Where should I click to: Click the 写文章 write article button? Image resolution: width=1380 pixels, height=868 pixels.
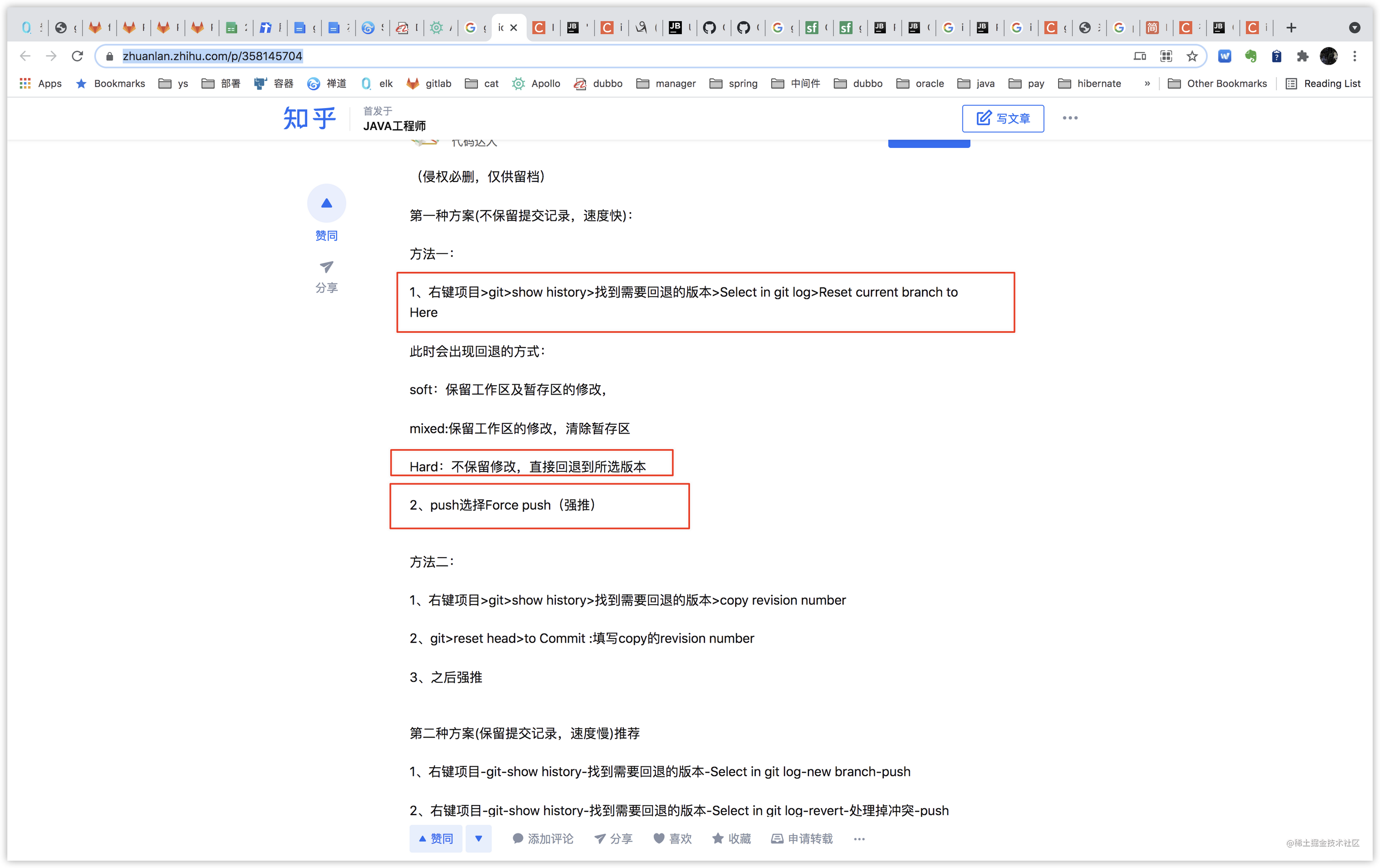(x=1003, y=118)
